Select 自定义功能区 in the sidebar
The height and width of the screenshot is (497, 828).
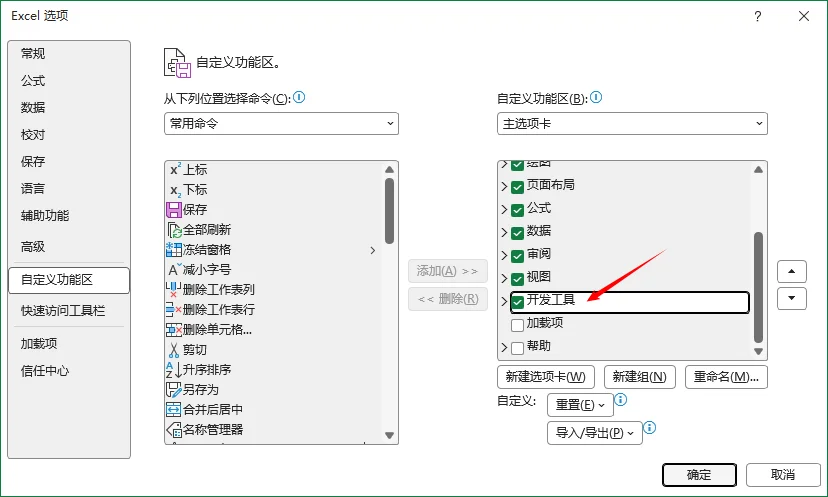point(69,280)
